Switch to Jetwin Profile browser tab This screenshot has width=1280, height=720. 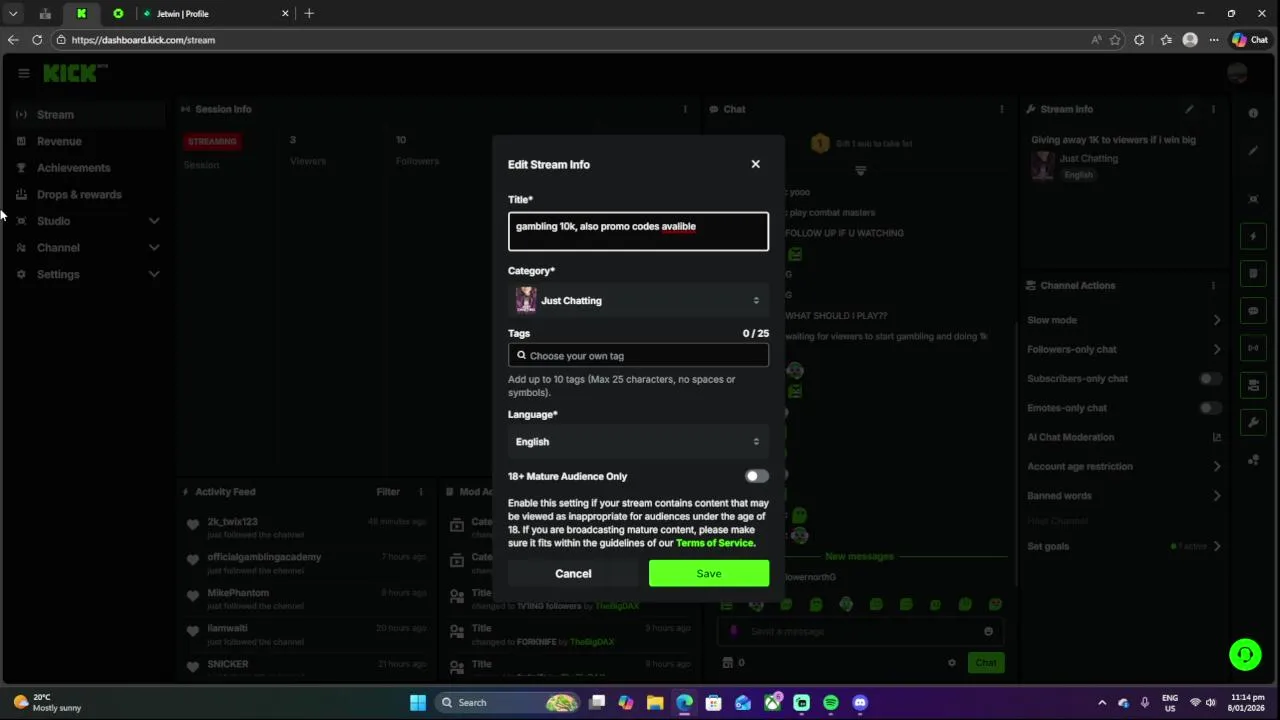(212, 14)
